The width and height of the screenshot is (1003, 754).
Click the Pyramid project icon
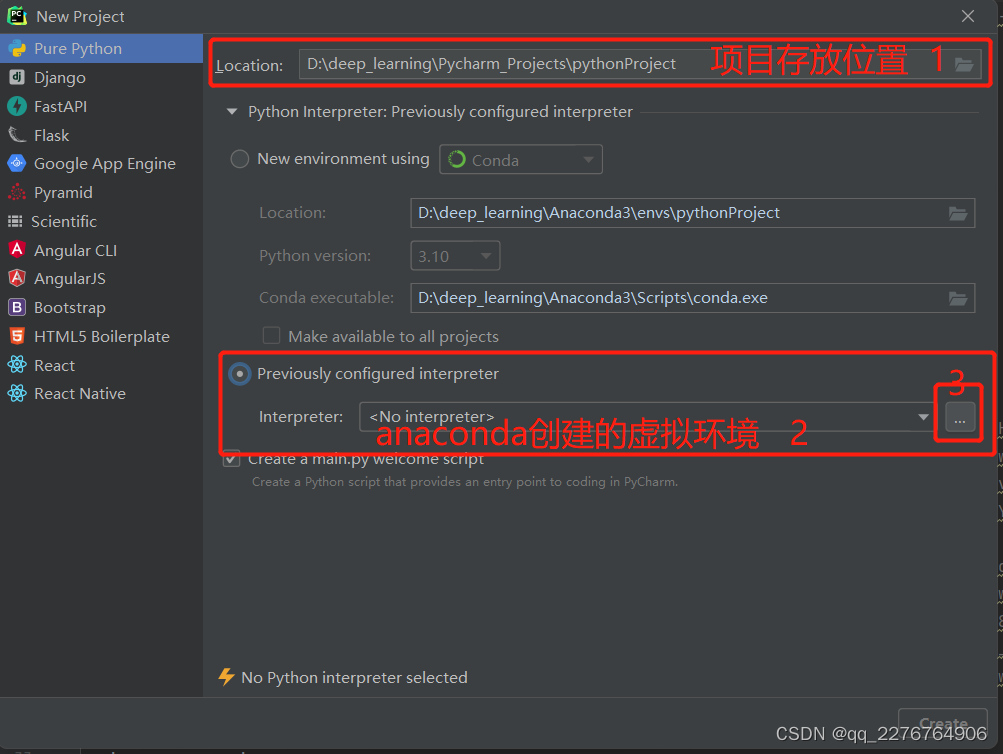[17, 192]
